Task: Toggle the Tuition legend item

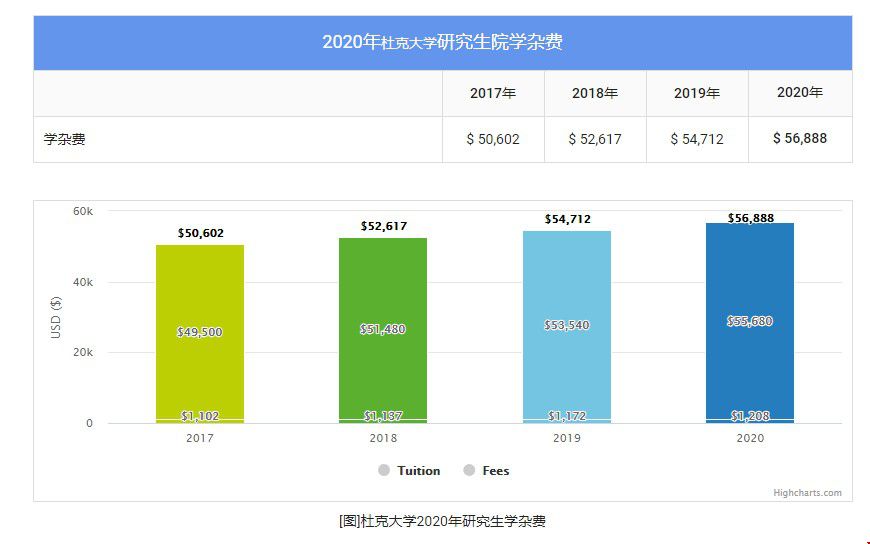Action: tap(409, 471)
